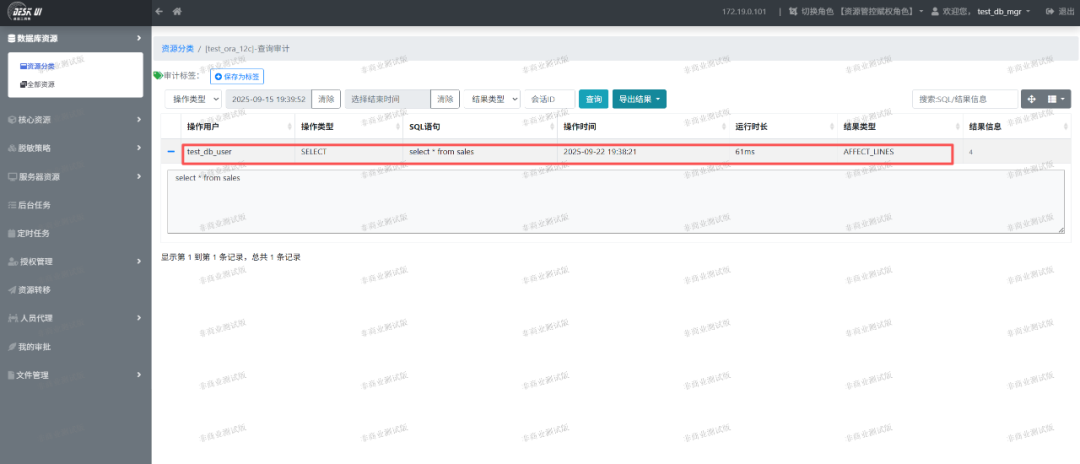Open the 操作类型 filter dropdown
Screen dimensions: 1080x464
(194, 99)
